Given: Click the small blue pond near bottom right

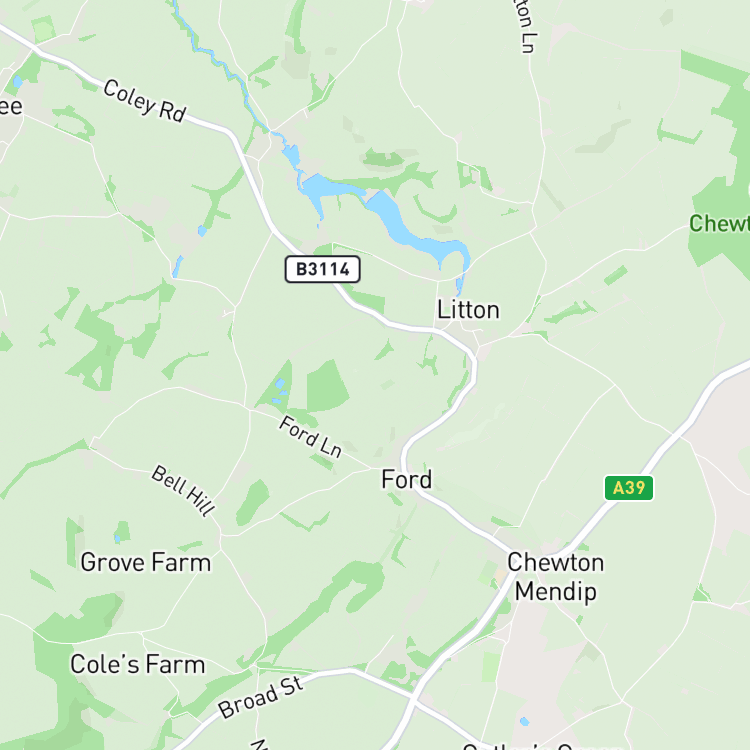Looking at the screenshot, I should point(525,721).
